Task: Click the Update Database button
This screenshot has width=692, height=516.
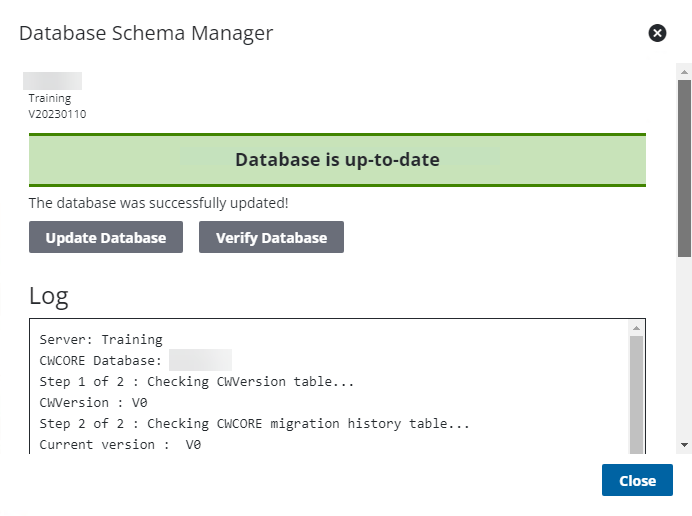Action: 106,237
